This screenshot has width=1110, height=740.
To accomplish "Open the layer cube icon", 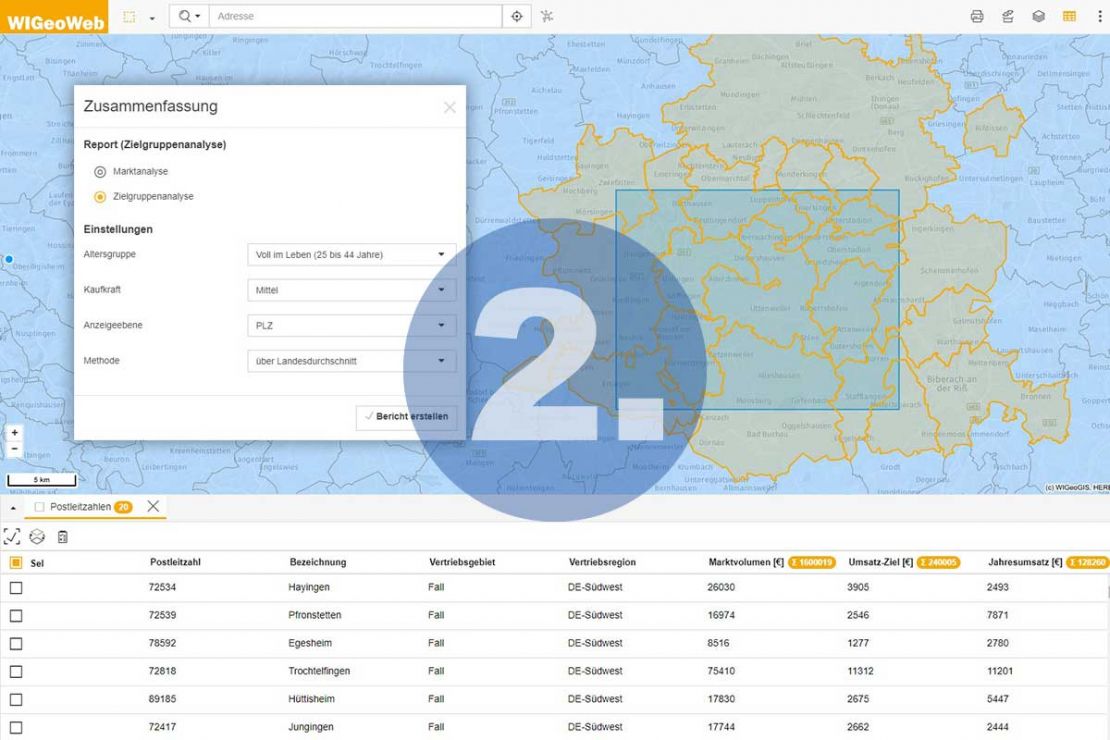I will point(1039,16).
